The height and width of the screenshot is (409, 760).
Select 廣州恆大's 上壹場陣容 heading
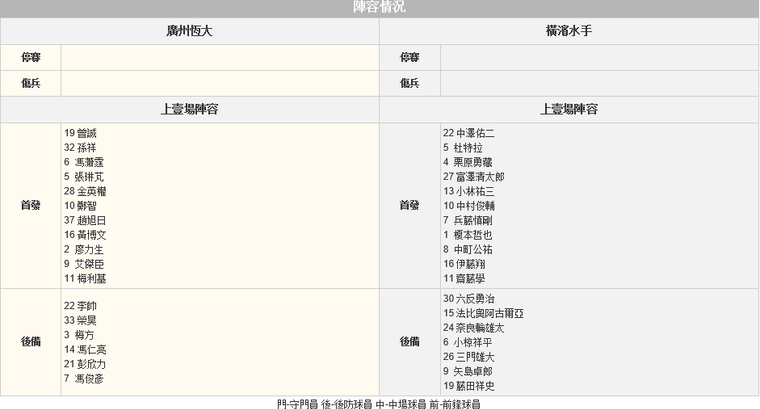tap(190, 109)
